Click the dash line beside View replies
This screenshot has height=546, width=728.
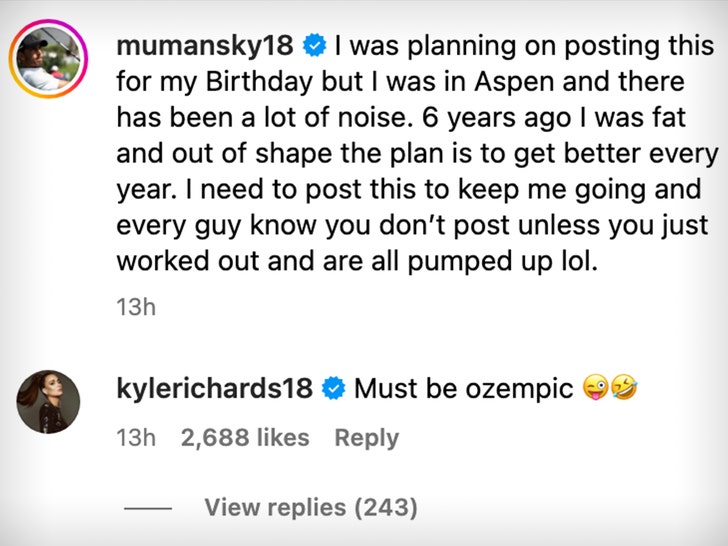[x=148, y=508]
